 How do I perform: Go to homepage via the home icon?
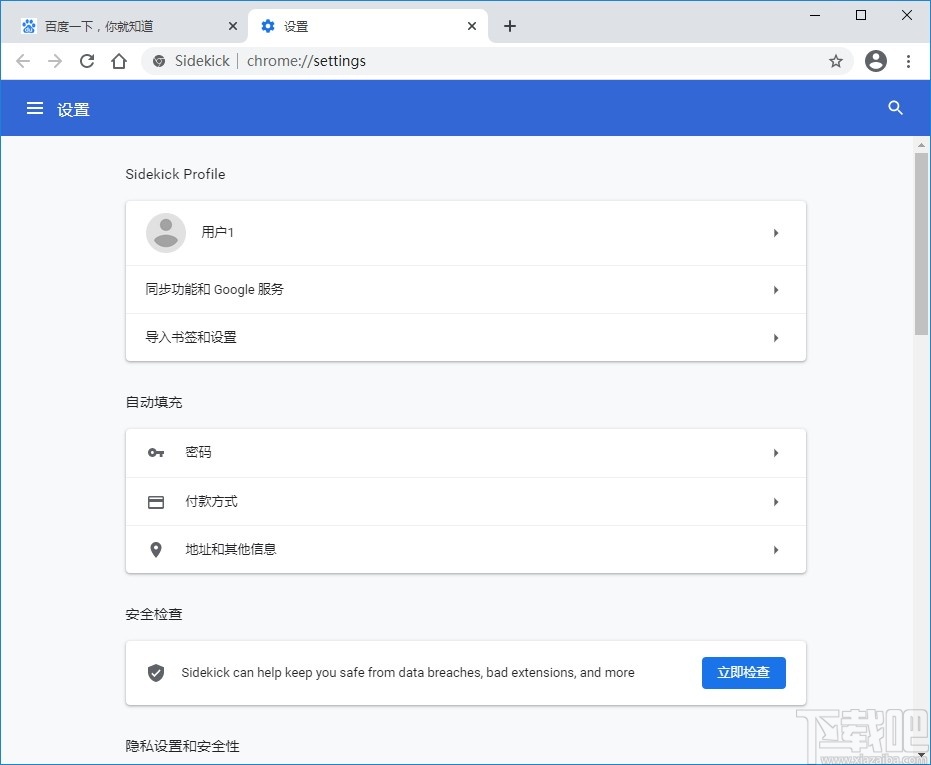[x=119, y=61]
